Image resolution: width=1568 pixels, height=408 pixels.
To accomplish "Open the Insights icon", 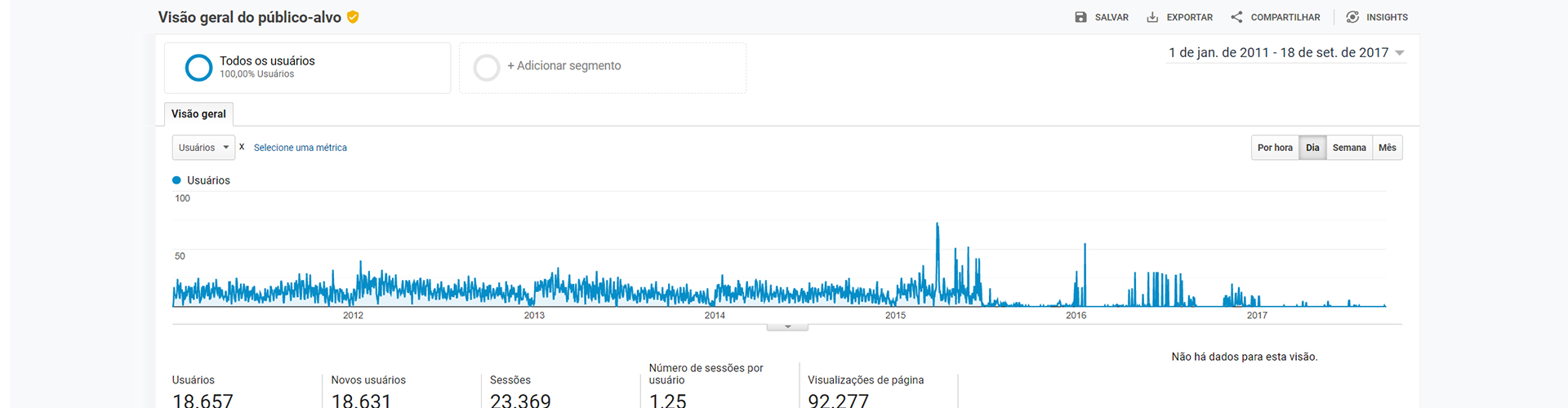I will [x=1352, y=17].
